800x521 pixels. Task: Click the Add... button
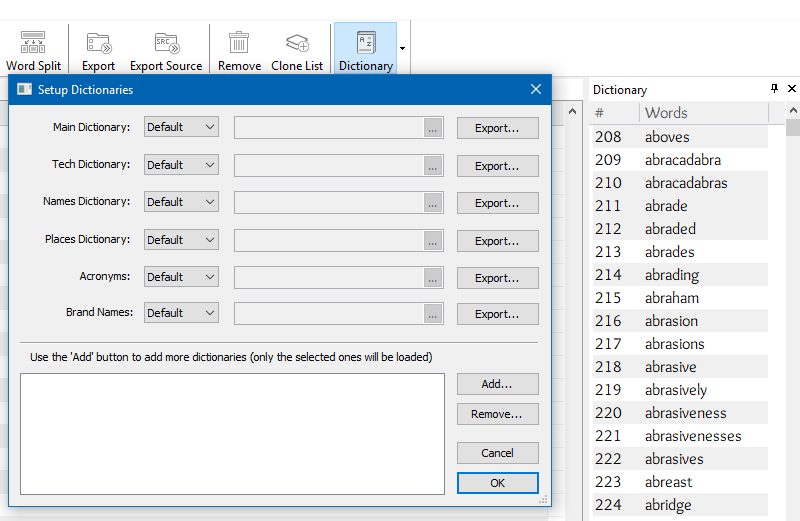click(497, 384)
